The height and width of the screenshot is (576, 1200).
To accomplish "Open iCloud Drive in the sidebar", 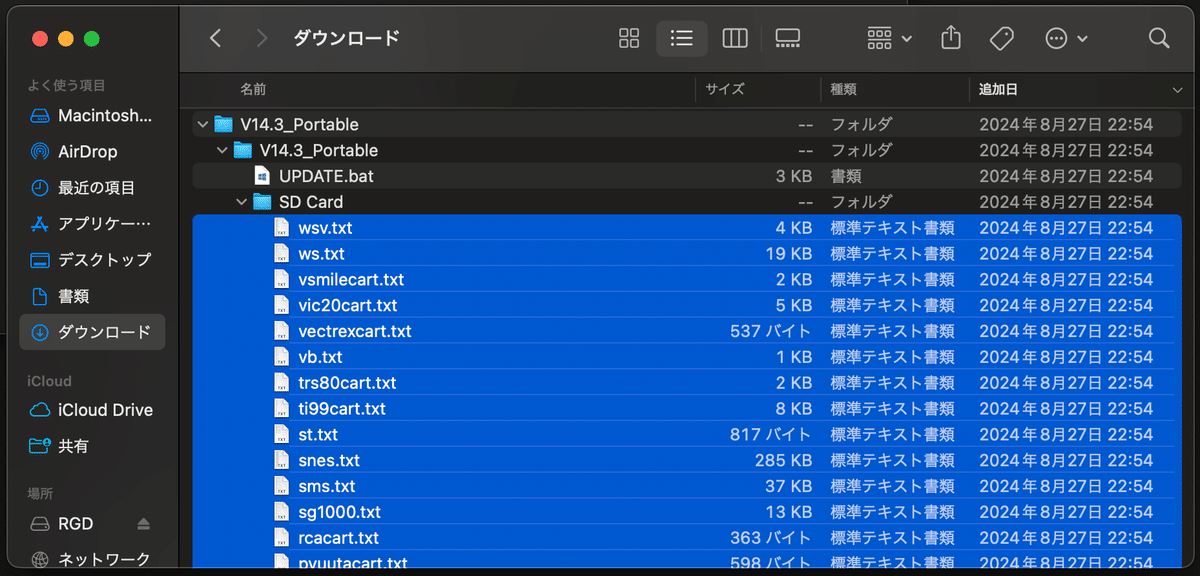I will [92, 409].
